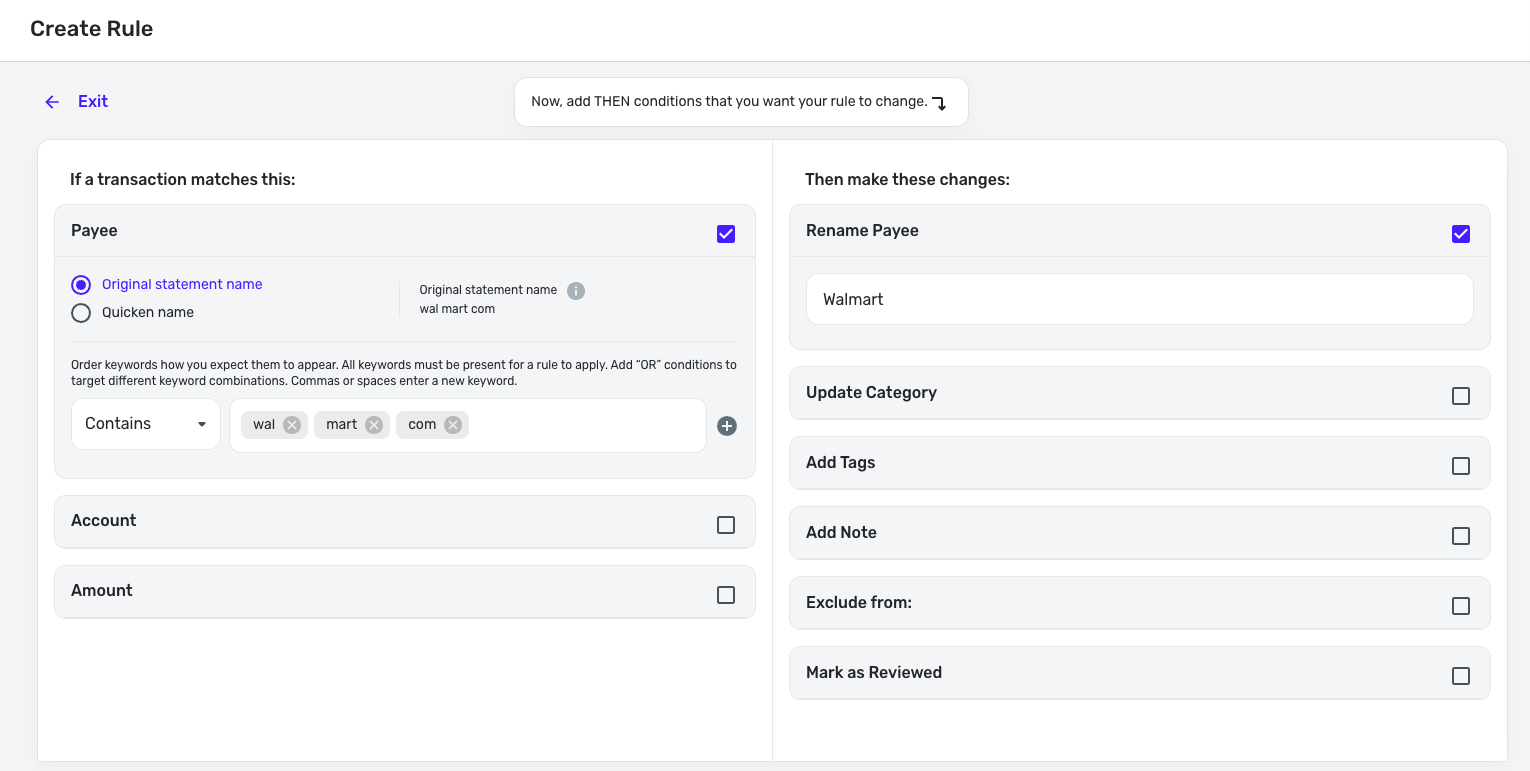Screen dimensions: 1530x771
Task: Enable the Amount condition checkbox
Action: [726, 595]
